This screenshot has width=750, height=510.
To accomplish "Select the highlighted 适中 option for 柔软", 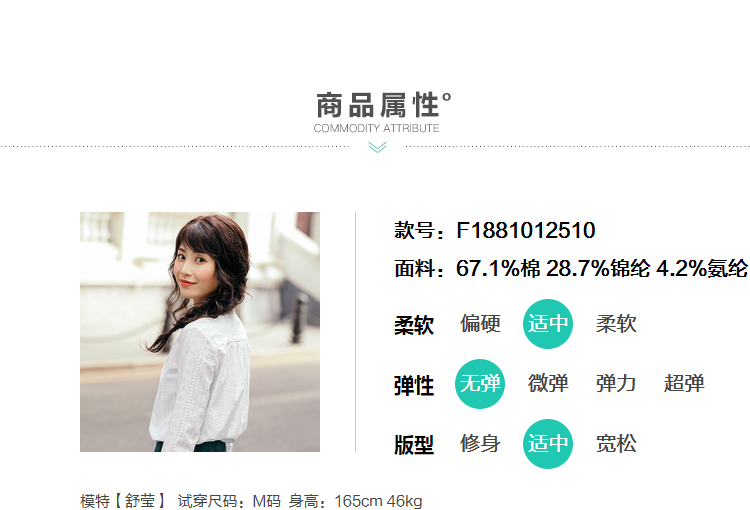I will [548, 324].
